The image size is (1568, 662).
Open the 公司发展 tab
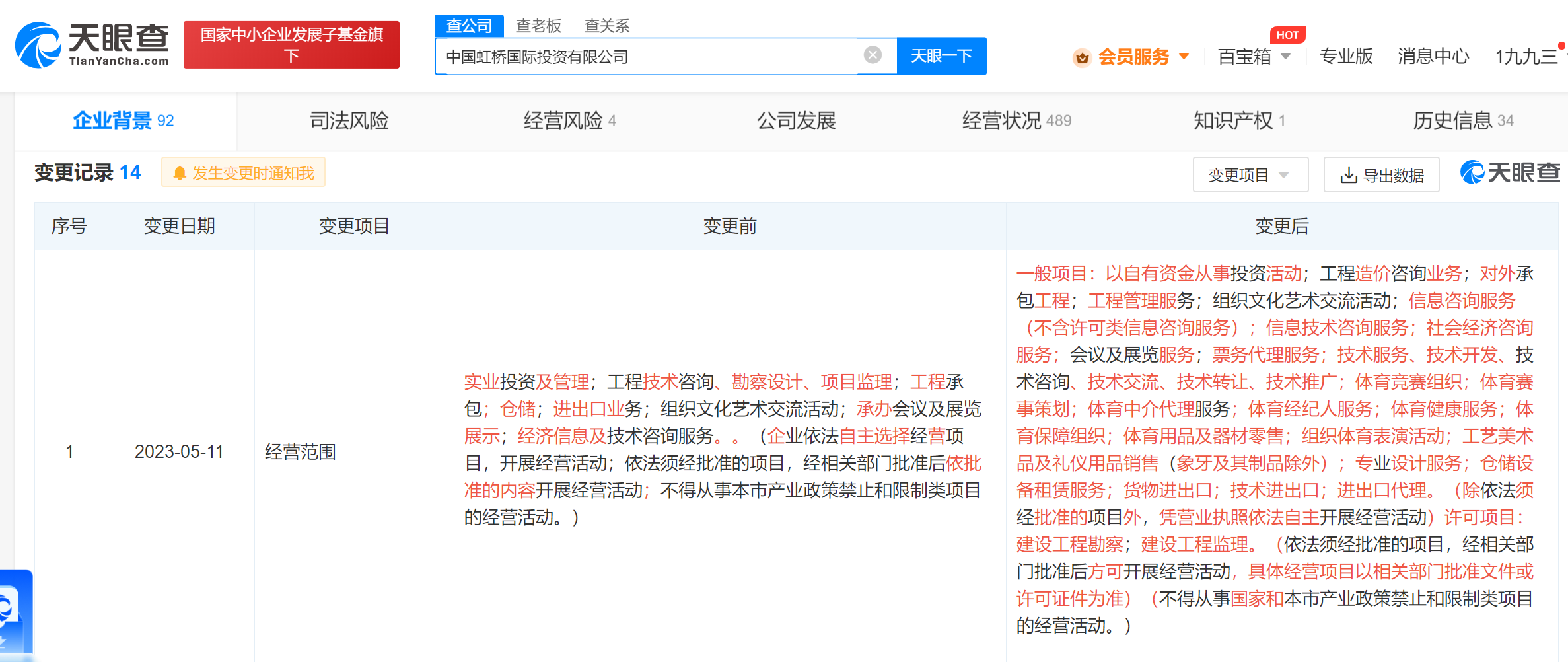[796, 121]
